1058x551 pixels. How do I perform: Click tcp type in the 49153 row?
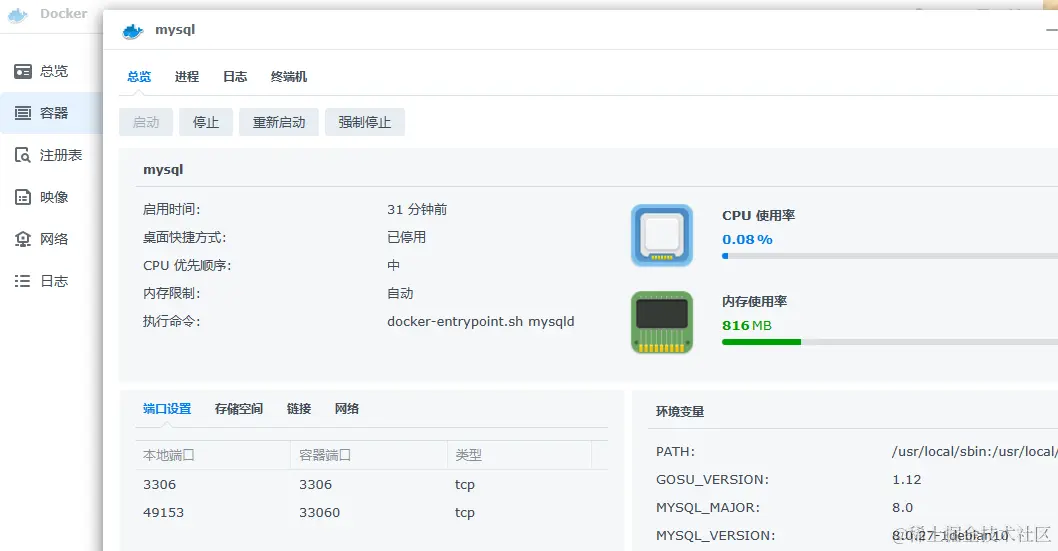pyautogui.click(x=465, y=513)
